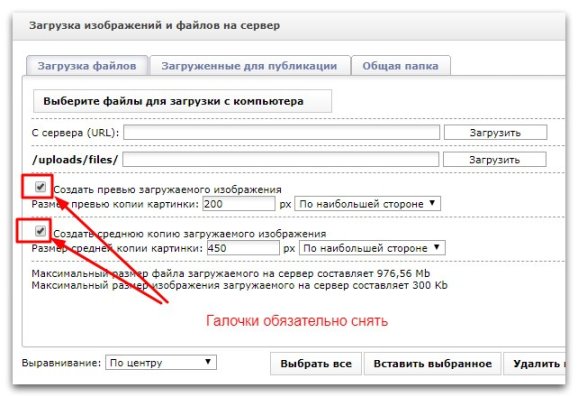Uncheck the create image preview checkbox
The width and height of the screenshot is (578, 396).
pos(40,187)
